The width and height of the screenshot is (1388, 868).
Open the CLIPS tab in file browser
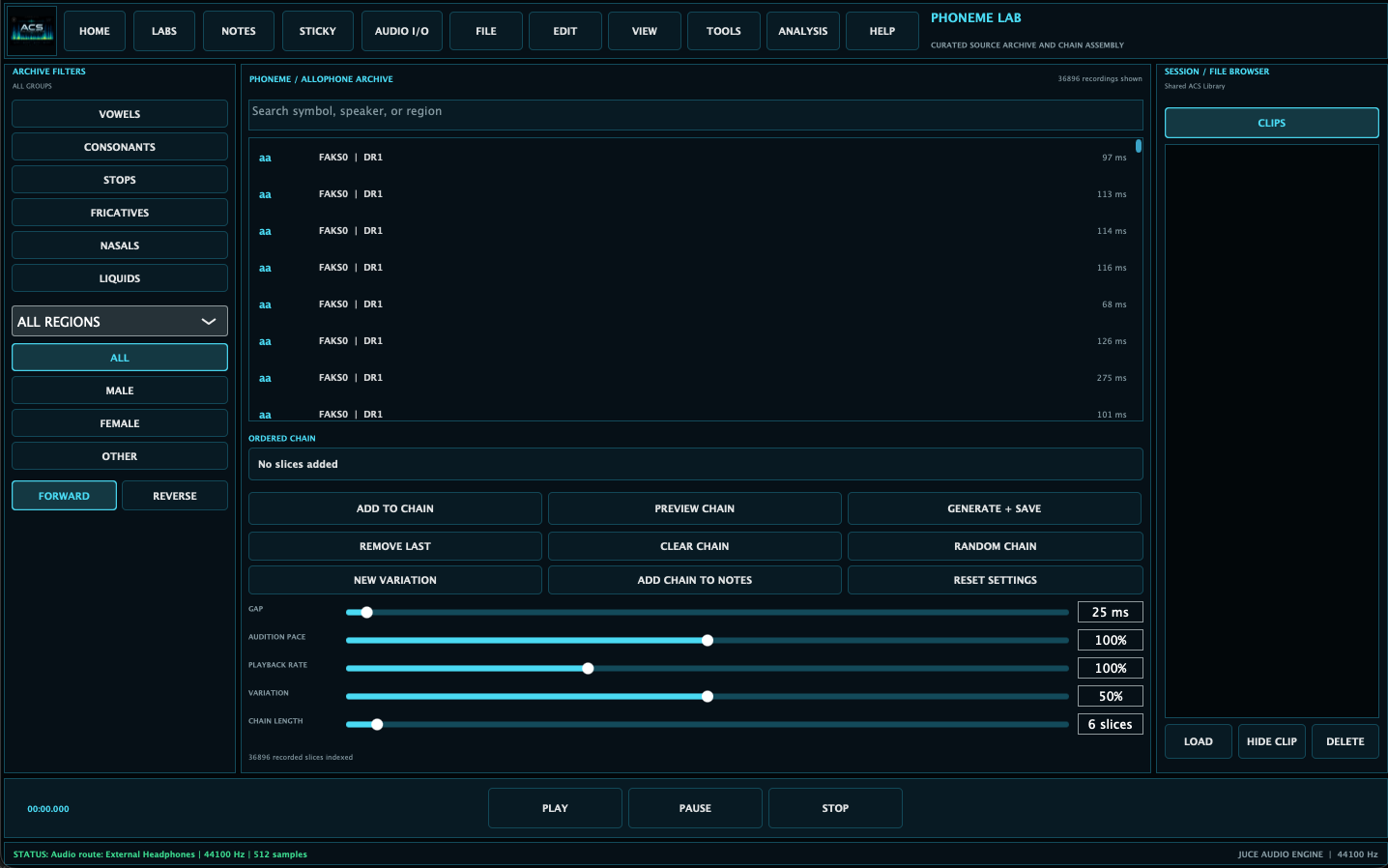1272,123
